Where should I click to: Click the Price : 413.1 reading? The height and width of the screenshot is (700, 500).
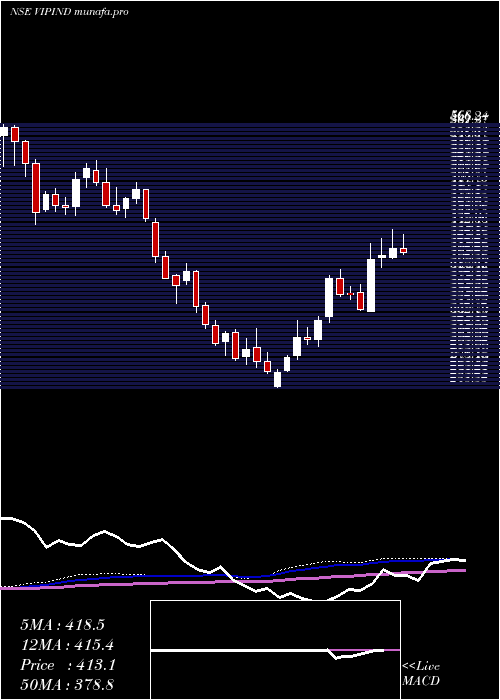pyautogui.click(x=68, y=665)
